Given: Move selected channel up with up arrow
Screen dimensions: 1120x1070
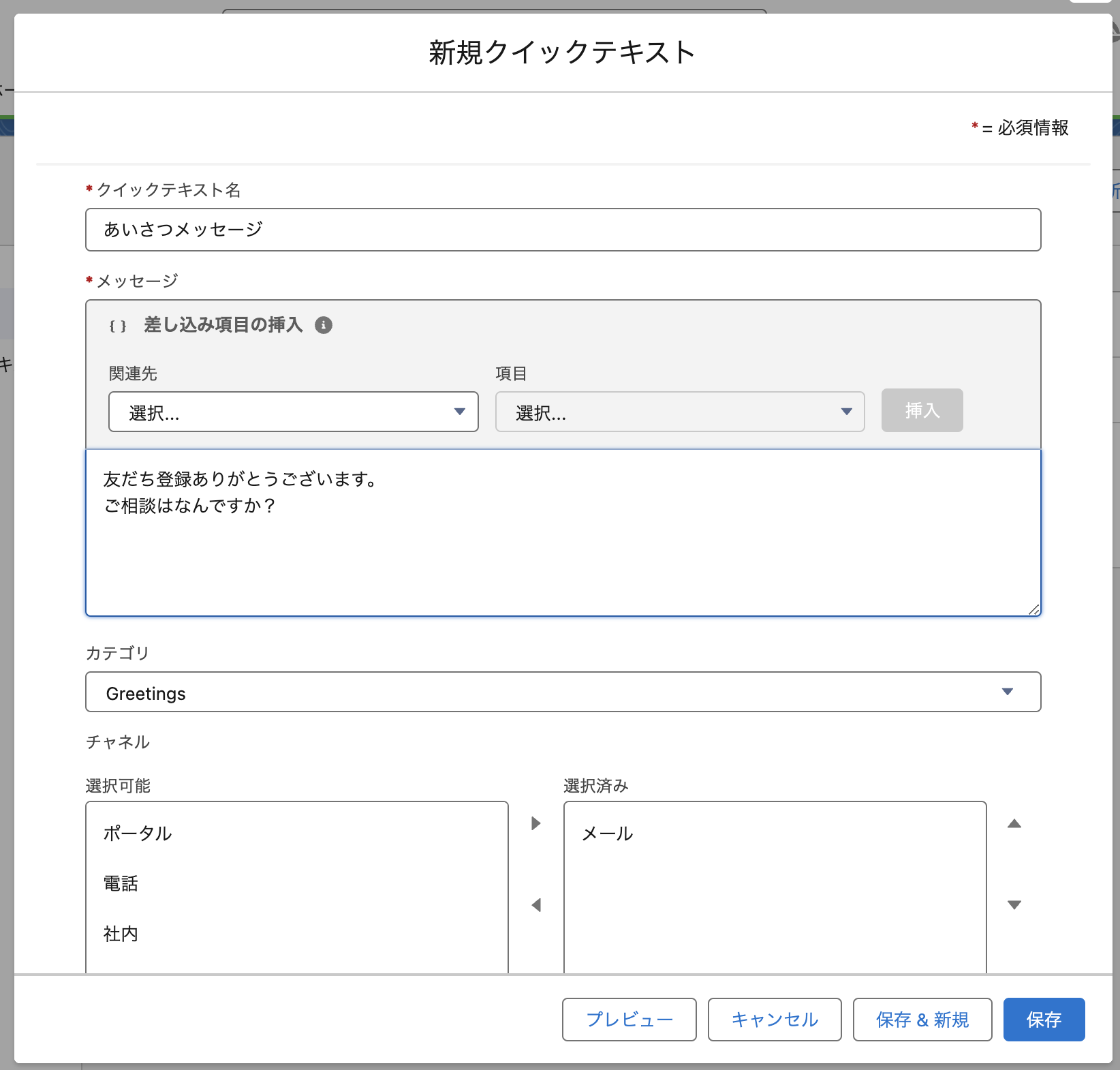Looking at the screenshot, I should coord(1014,823).
